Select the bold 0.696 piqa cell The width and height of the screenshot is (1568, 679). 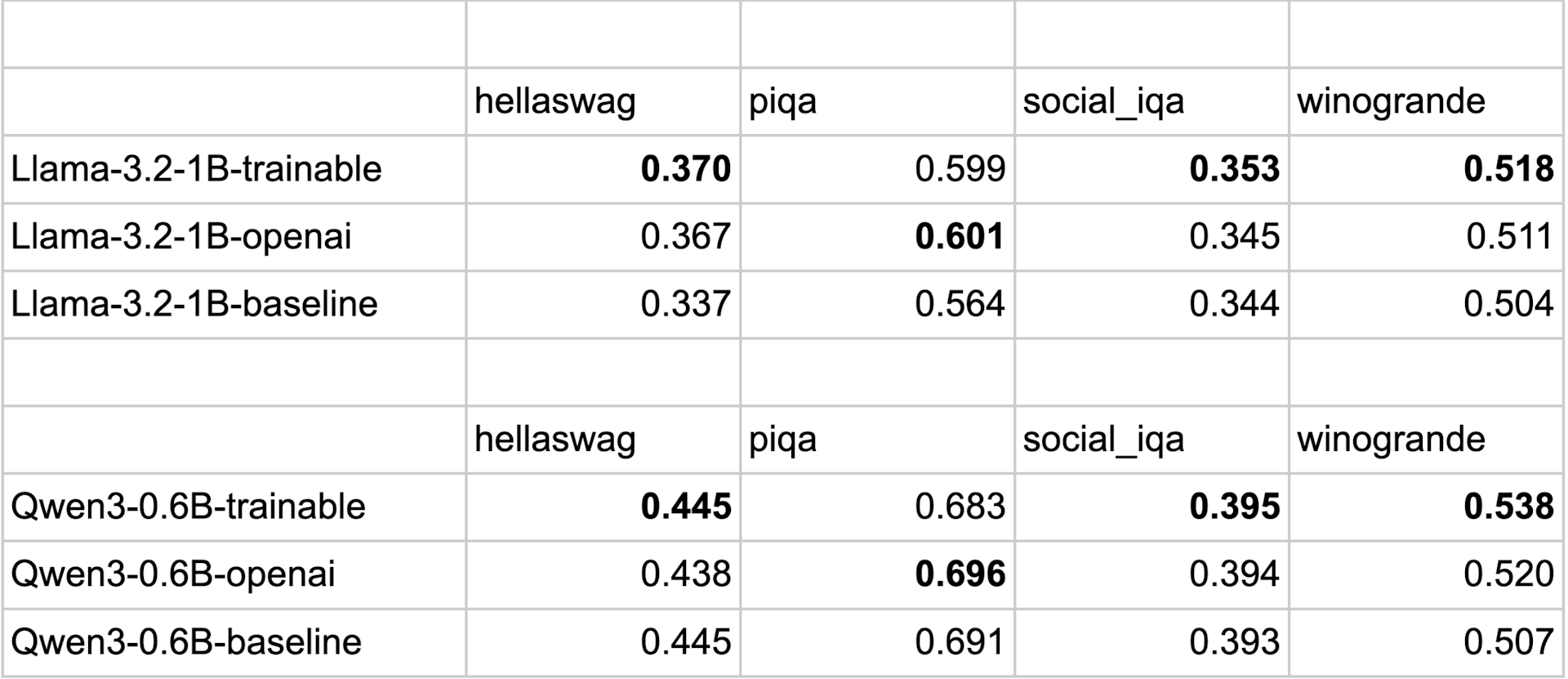pyautogui.click(x=960, y=574)
